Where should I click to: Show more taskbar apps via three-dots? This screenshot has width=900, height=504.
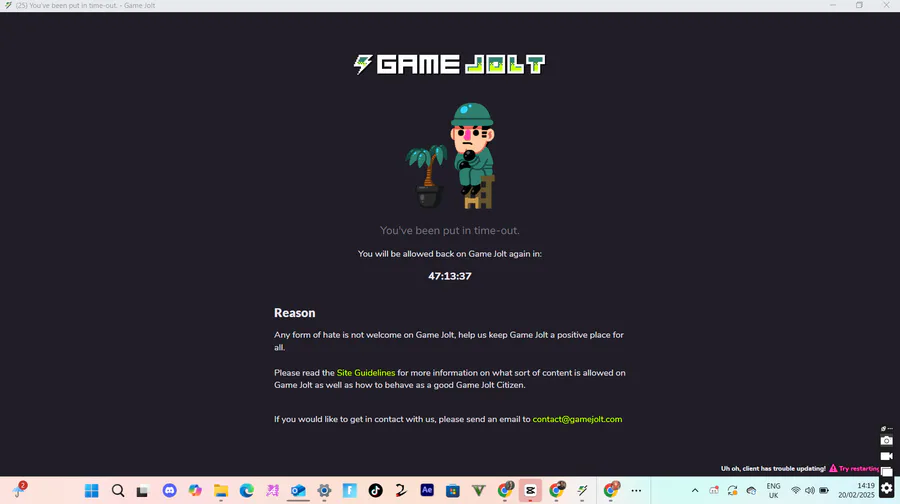point(636,490)
